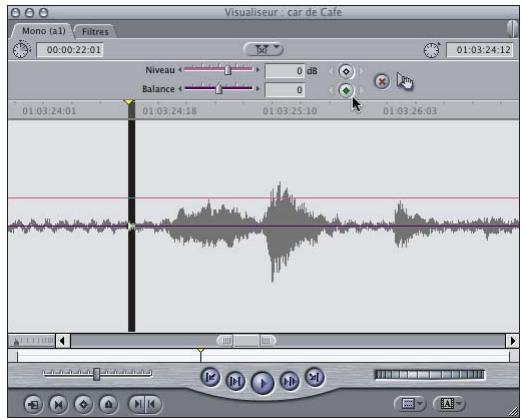This screenshot has width=523, height=420.
Task: Go to next Niveau keyframe arrow
Action: point(361,71)
